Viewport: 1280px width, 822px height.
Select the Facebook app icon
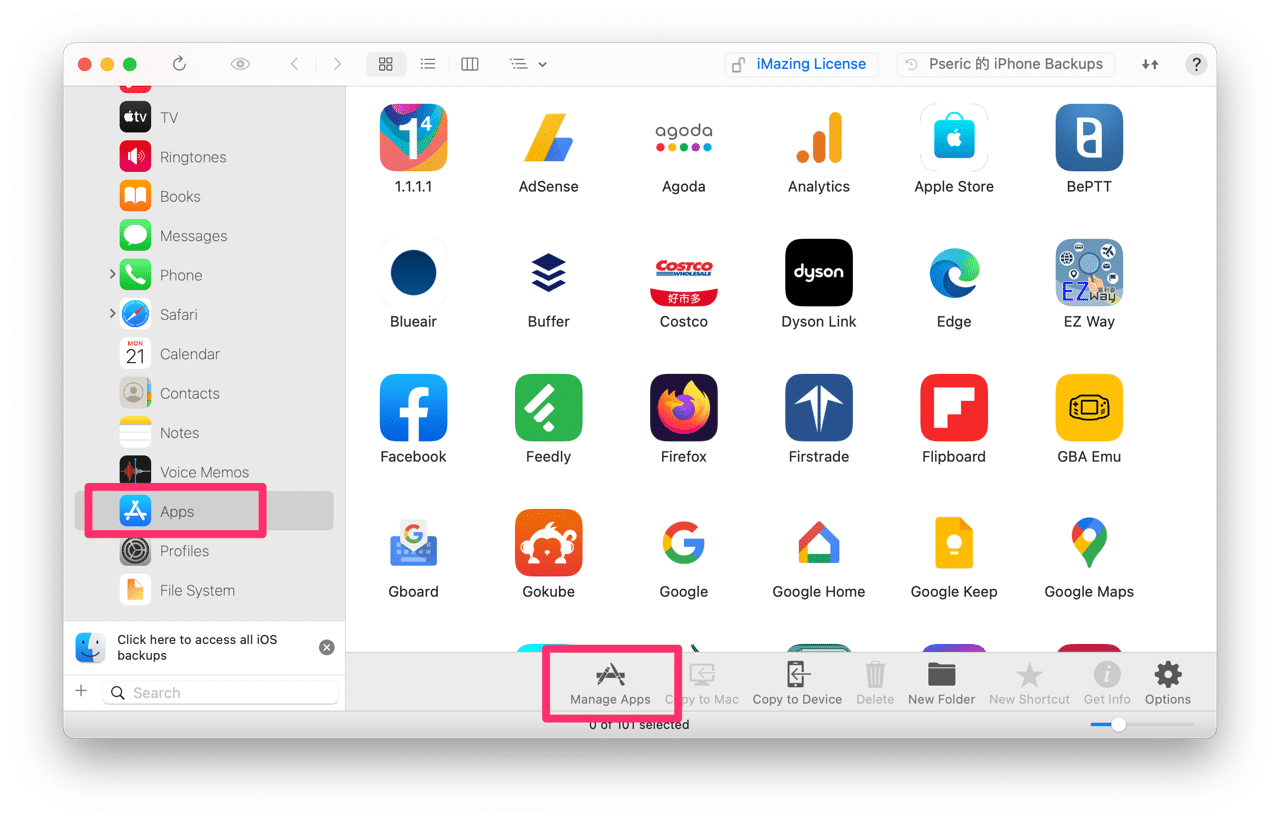[x=413, y=408]
